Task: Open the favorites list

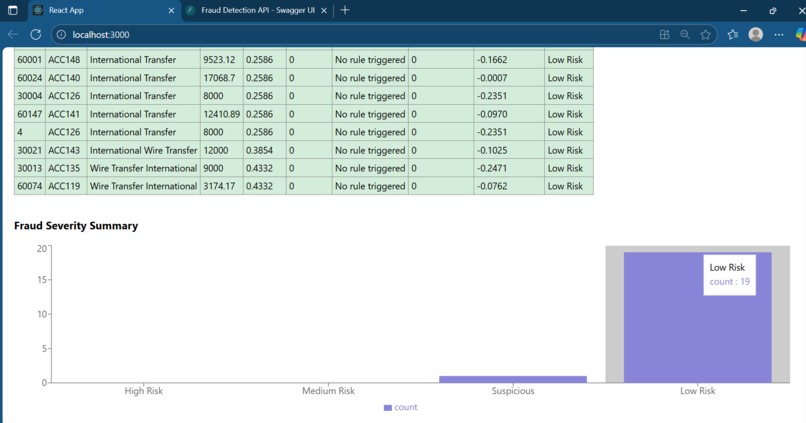Action: point(732,34)
